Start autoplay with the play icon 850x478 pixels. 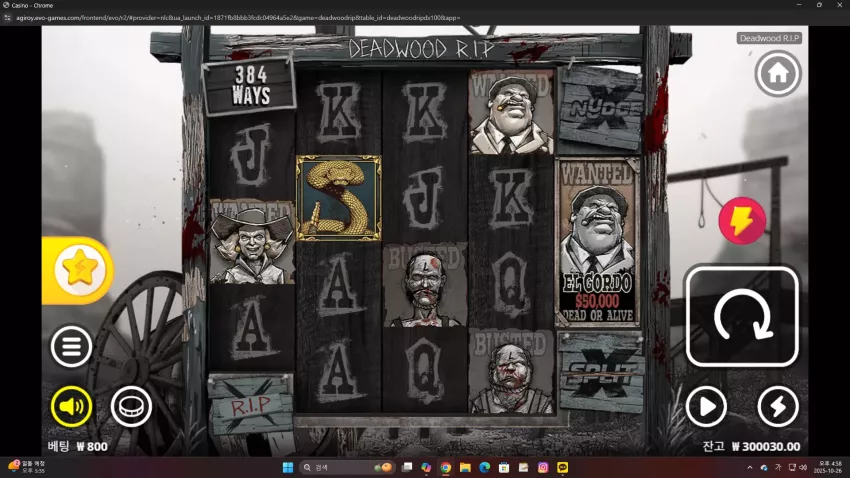tap(706, 406)
